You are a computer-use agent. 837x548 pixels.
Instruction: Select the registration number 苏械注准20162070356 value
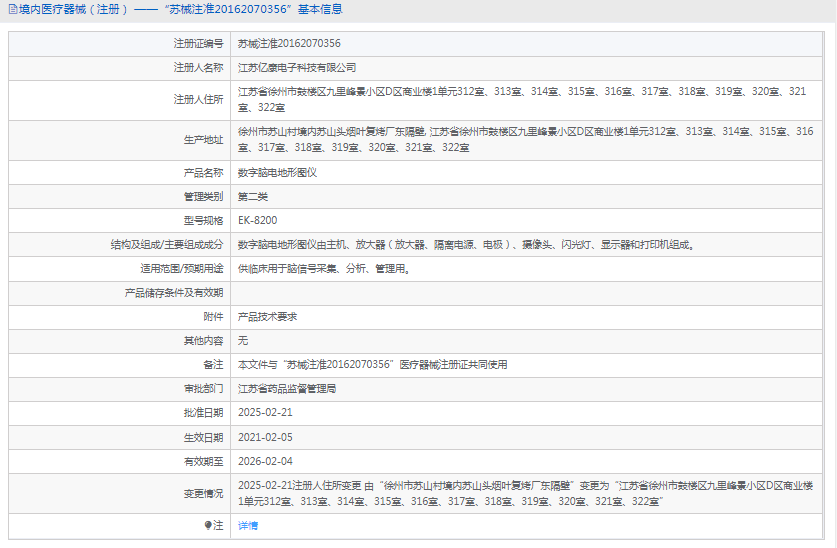289,43
